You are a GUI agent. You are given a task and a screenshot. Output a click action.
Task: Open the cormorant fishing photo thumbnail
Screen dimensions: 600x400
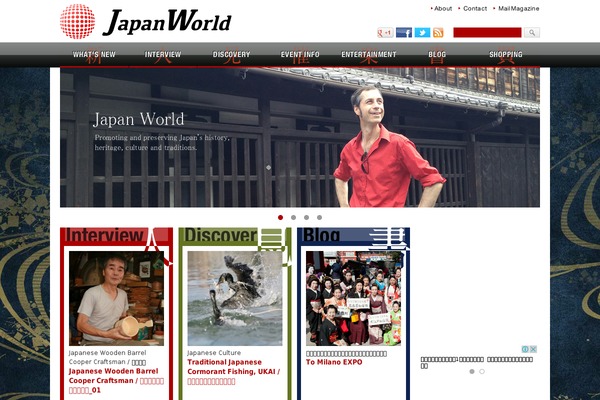pos(235,299)
